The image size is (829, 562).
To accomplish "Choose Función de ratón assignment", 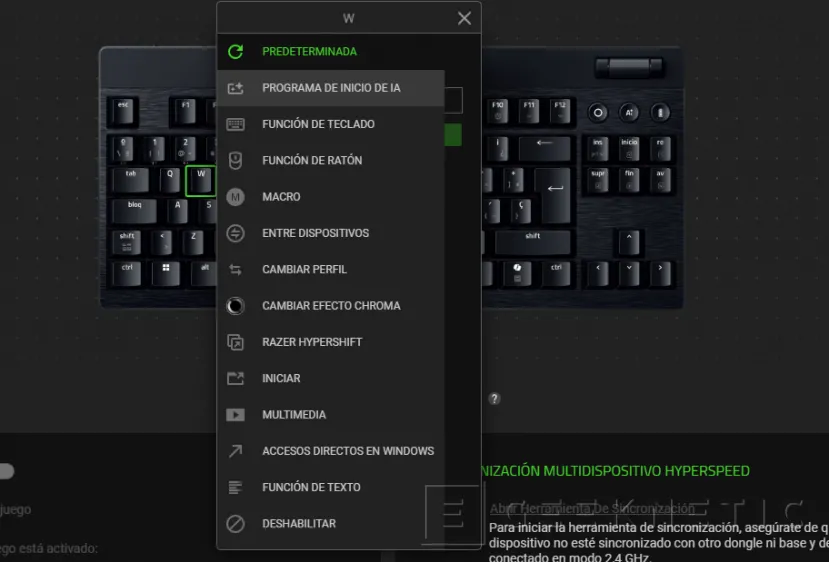I will 330,160.
